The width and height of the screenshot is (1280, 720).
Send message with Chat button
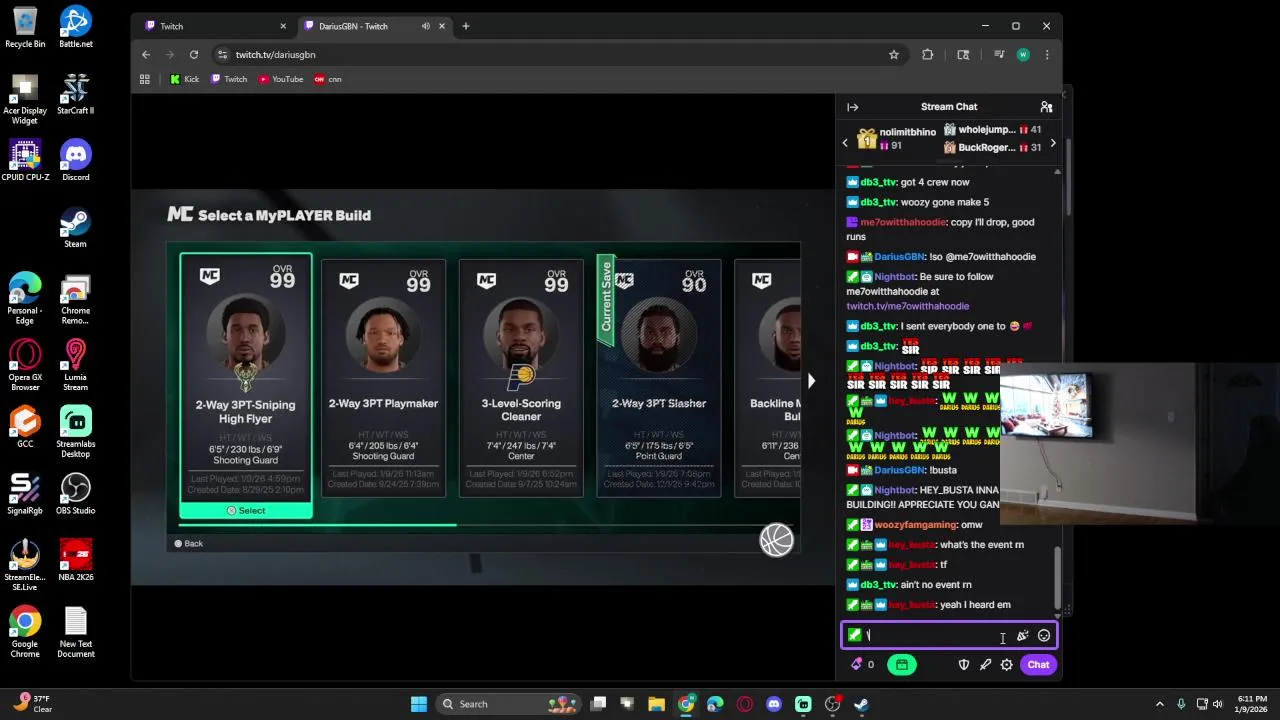pos(1038,665)
